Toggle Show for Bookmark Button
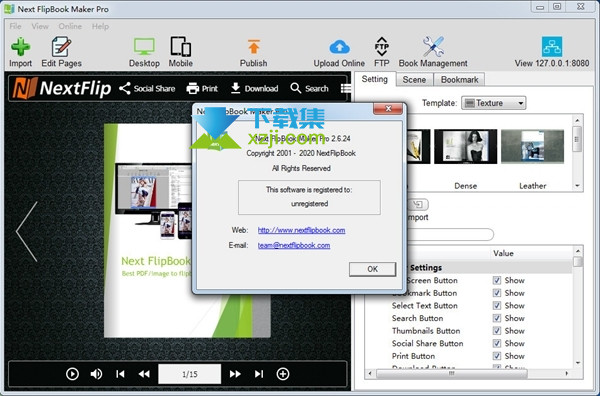 [497, 293]
